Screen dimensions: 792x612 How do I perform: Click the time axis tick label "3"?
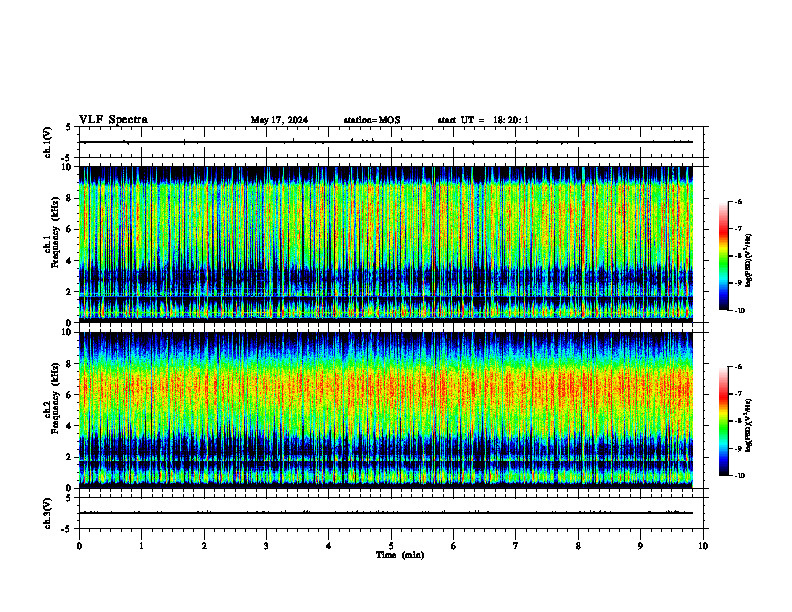pyautogui.click(x=266, y=546)
